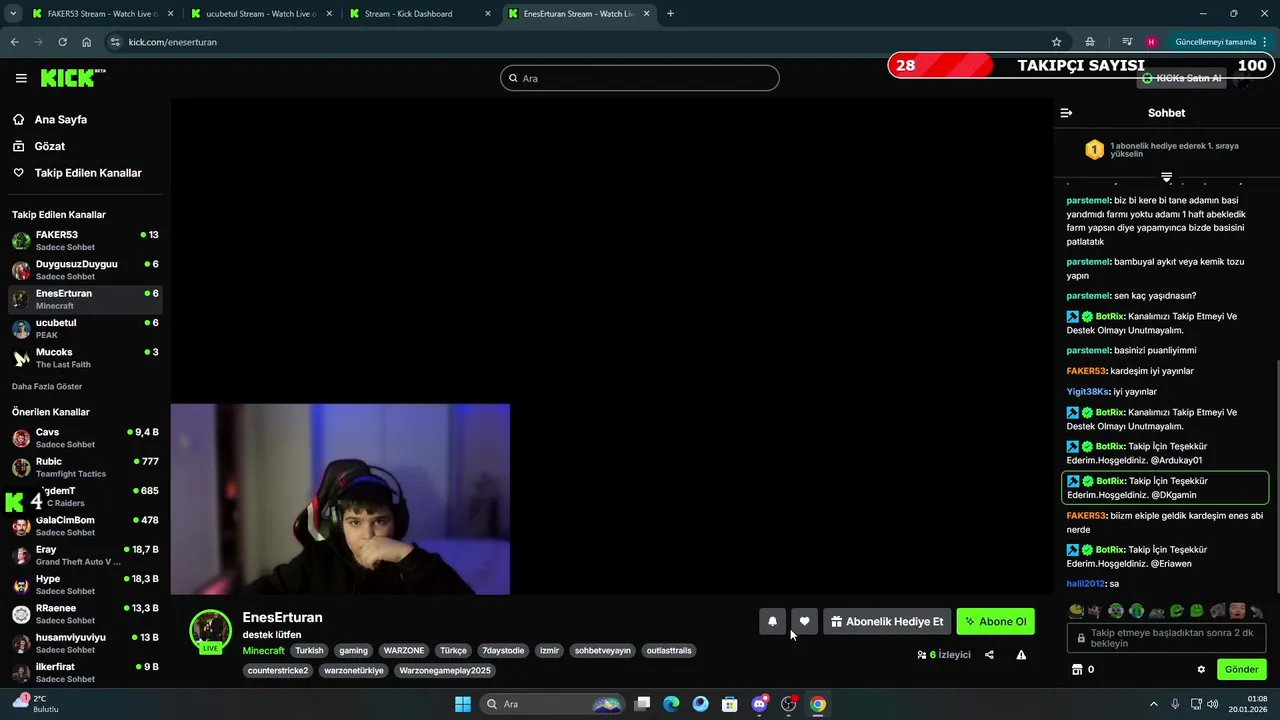Click the Abone Ol button
Image resolution: width=1280 pixels, height=720 pixels.
(x=995, y=621)
